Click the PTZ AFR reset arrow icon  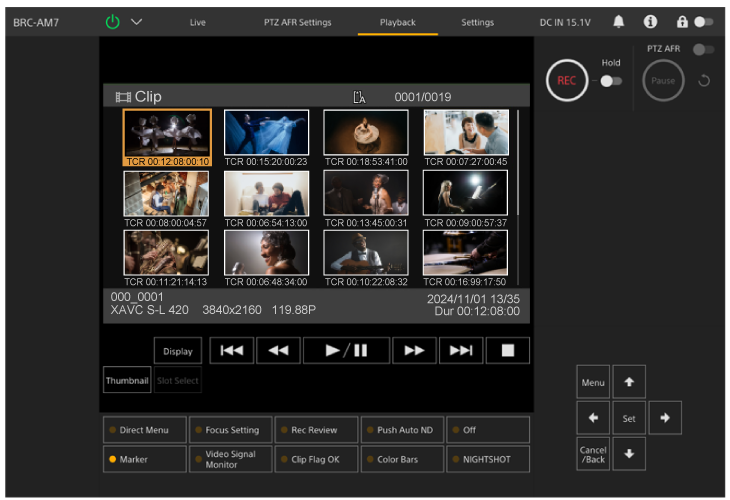point(703,81)
